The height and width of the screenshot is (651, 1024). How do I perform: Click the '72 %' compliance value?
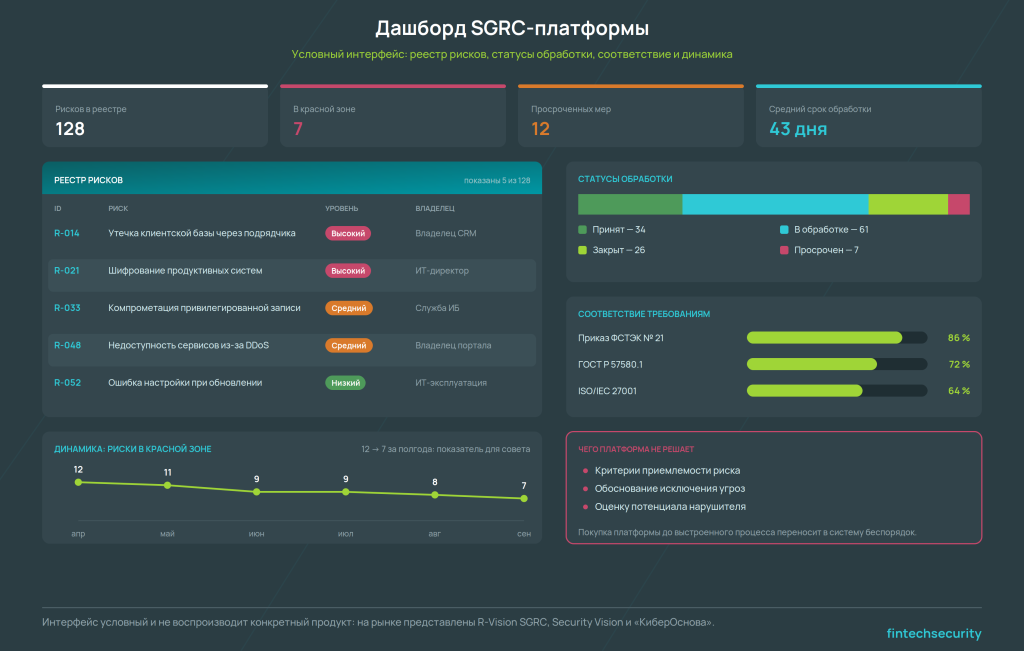click(x=959, y=364)
